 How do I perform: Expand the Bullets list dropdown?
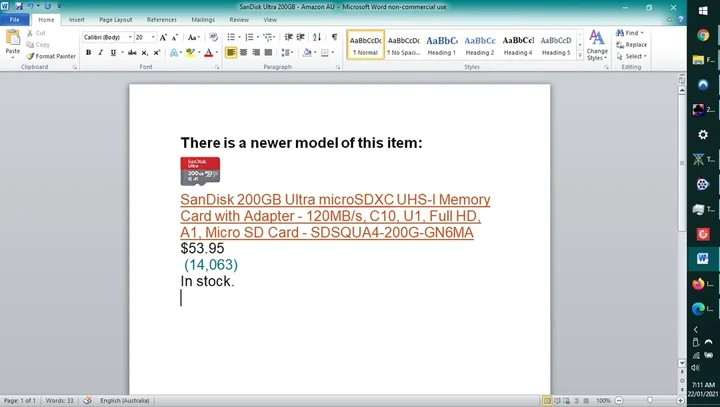click(x=239, y=37)
